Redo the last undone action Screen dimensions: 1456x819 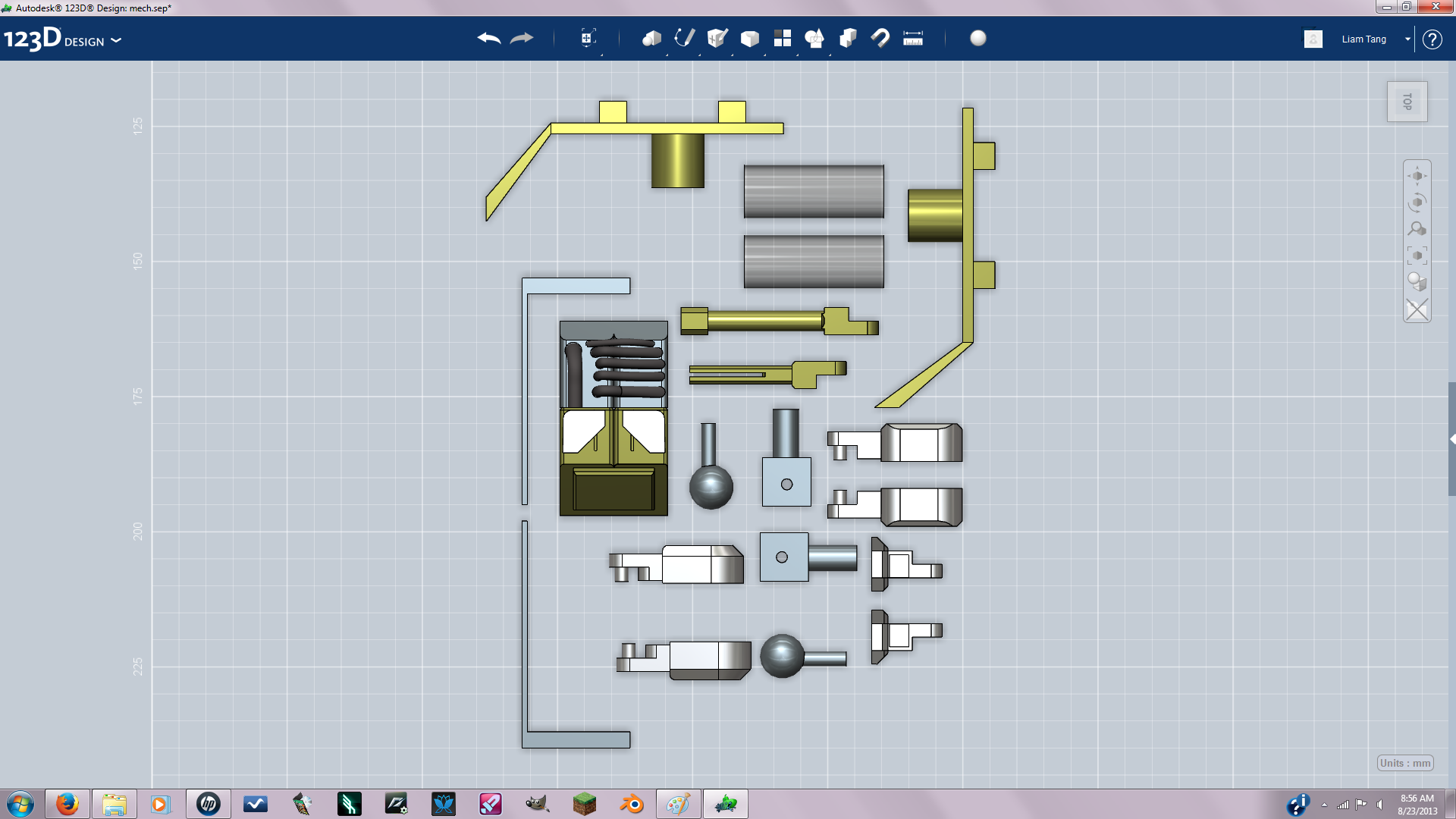click(x=522, y=38)
